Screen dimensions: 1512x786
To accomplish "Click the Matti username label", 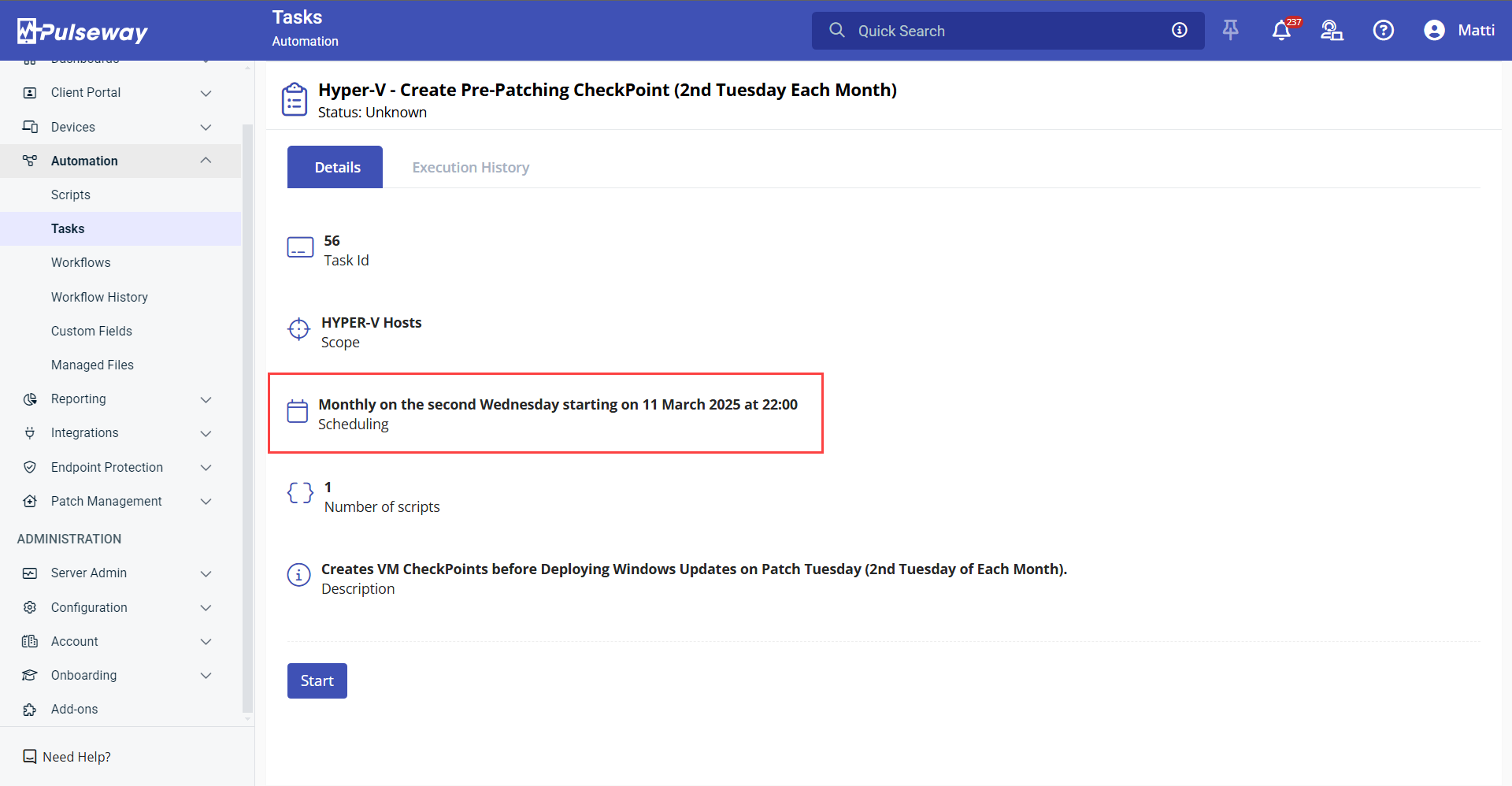I will click(x=1476, y=30).
